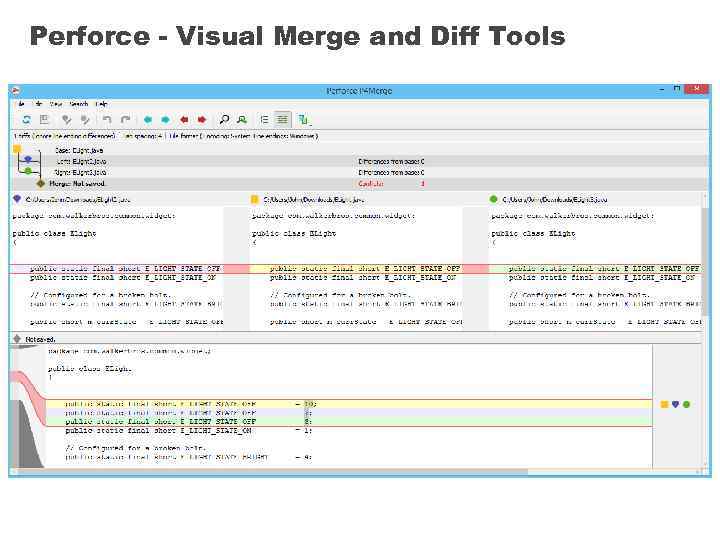Go to next diff with teal right arrow

165,120
